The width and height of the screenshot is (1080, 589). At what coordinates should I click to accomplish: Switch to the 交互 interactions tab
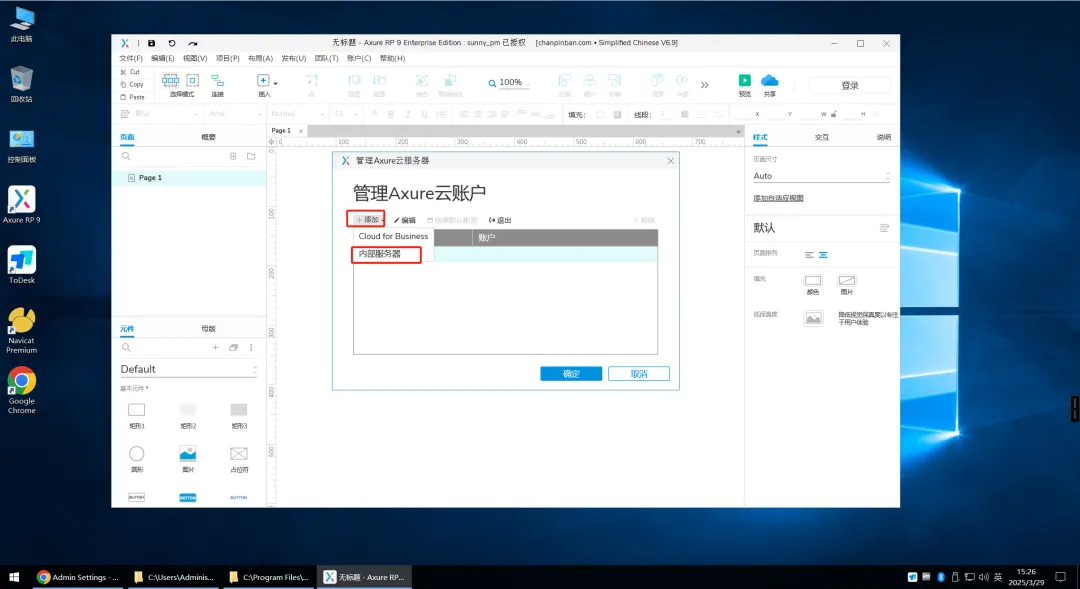click(822, 137)
